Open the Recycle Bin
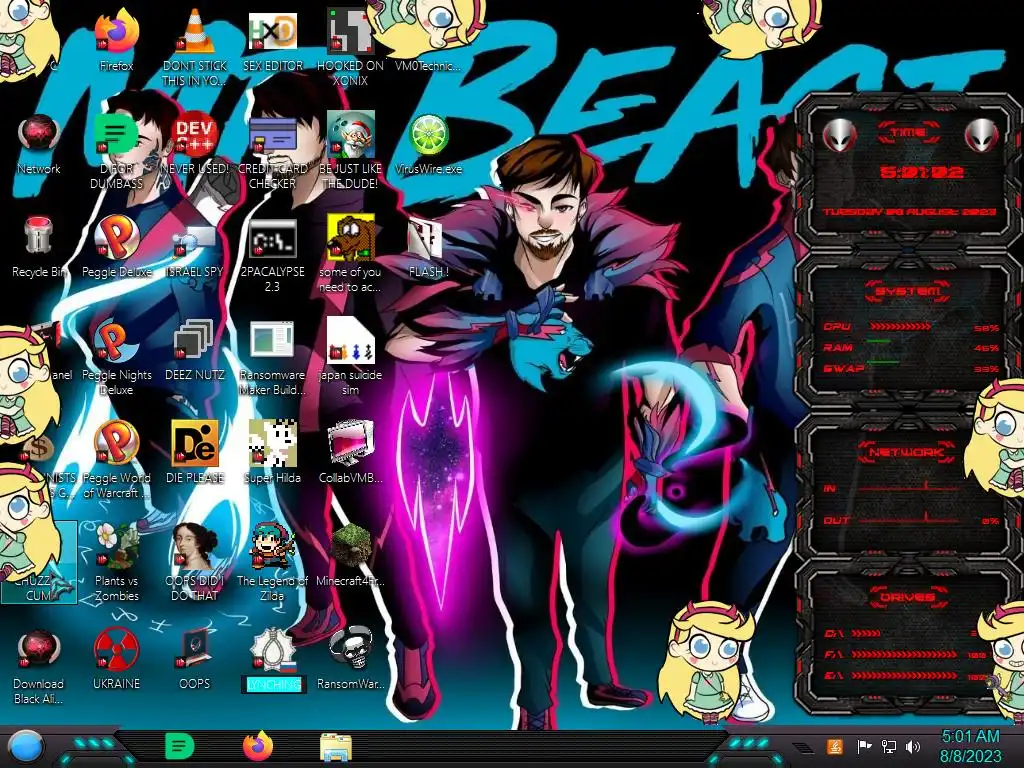Screen dimensions: 1024x768 pos(39,237)
